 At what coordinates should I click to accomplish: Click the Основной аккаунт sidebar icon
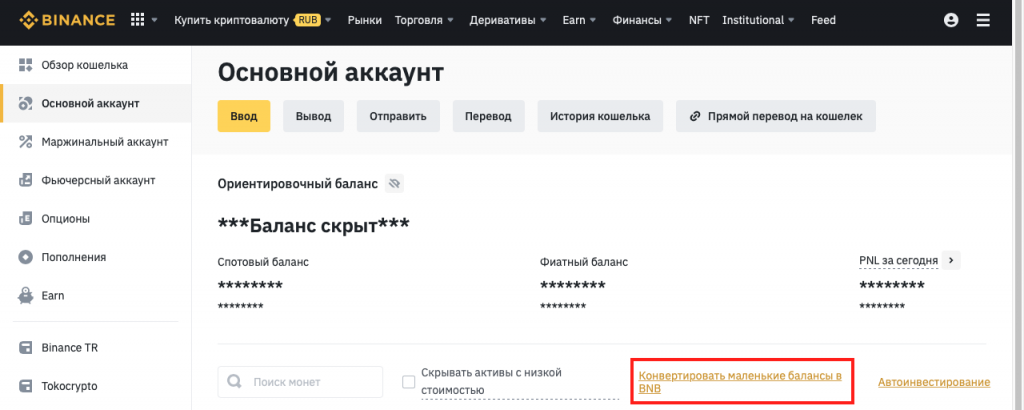click(25, 103)
